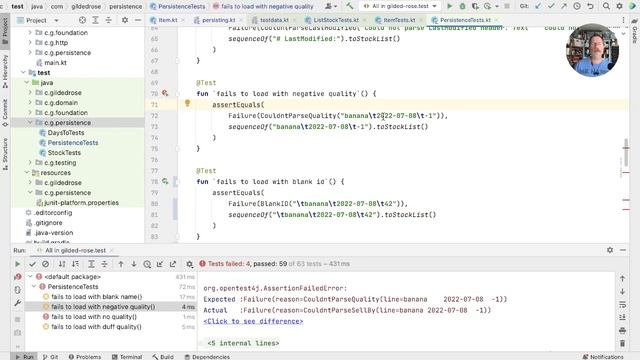640x360 pixels.
Task: Toggle Show Passed tests checkmark
Action: coord(32,264)
